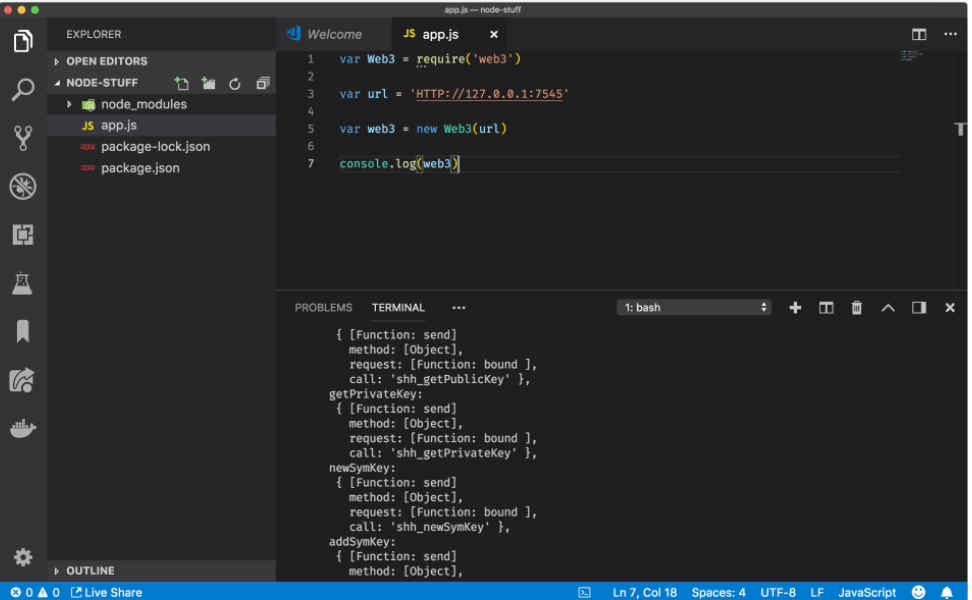Click 'newSymKey:' in terminal output
The width and height of the screenshot is (972, 600).
tap(362, 468)
